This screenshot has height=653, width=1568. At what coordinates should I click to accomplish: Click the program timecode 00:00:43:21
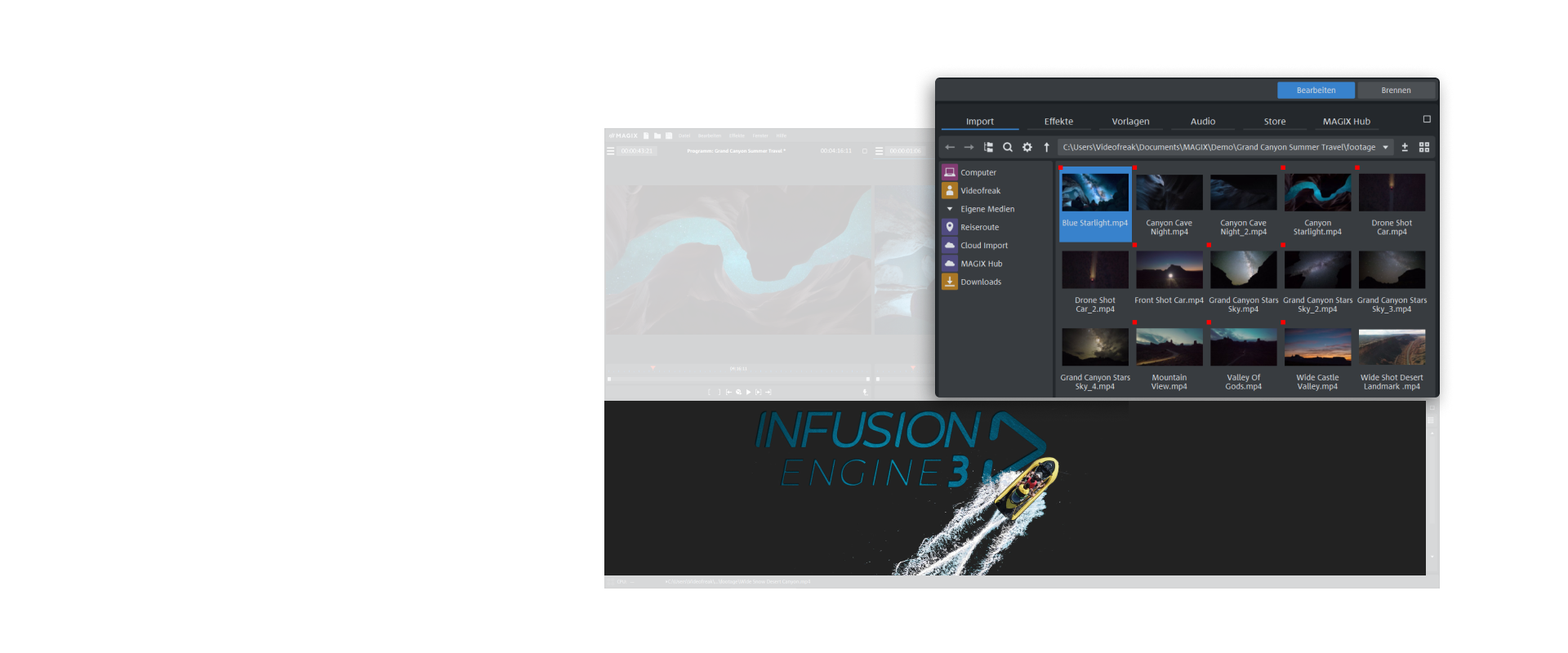click(x=637, y=151)
